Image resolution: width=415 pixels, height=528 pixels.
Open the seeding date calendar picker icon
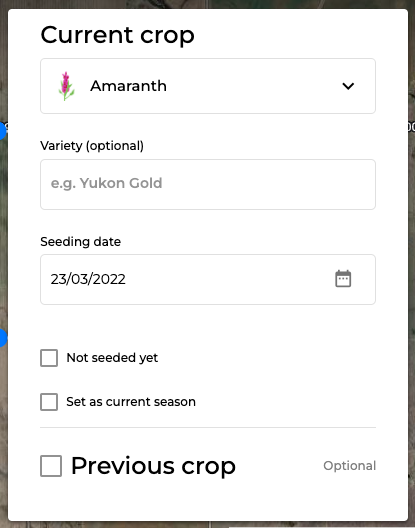click(343, 279)
